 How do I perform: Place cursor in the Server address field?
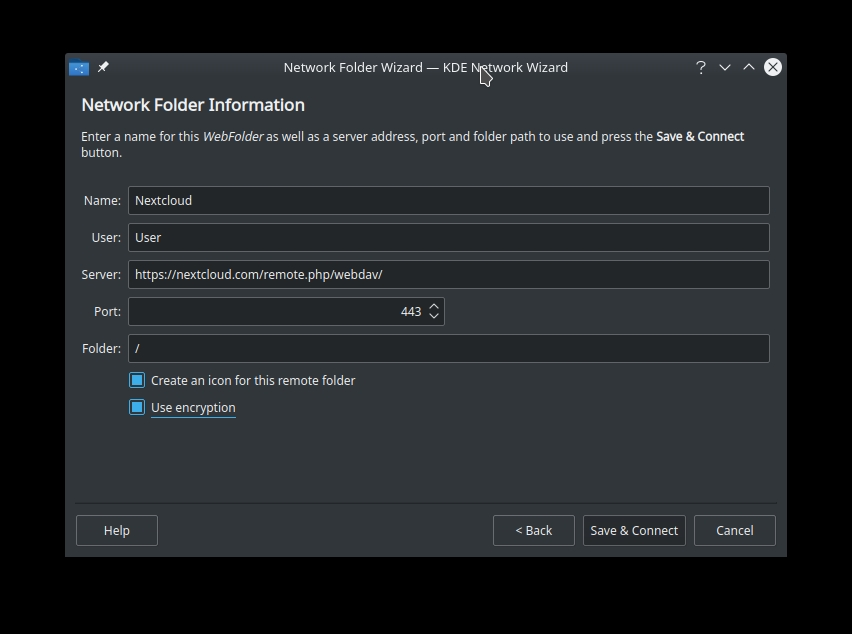coord(449,274)
